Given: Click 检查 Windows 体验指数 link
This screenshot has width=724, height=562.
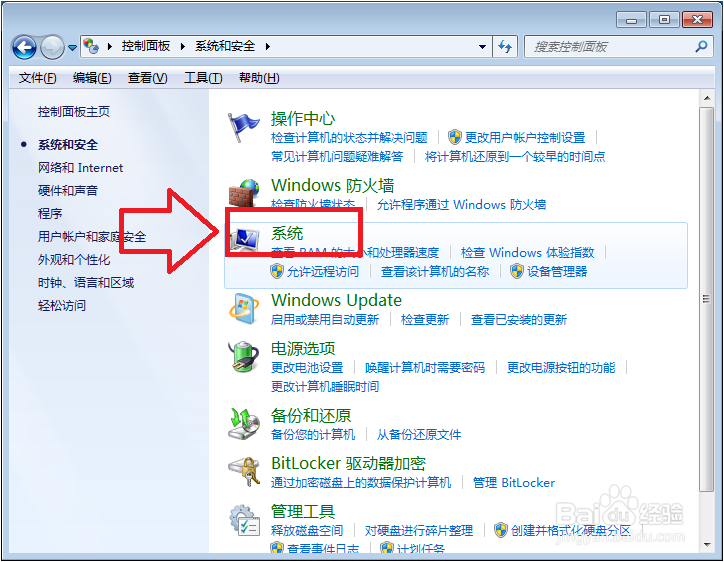Looking at the screenshot, I should coord(527,253).
